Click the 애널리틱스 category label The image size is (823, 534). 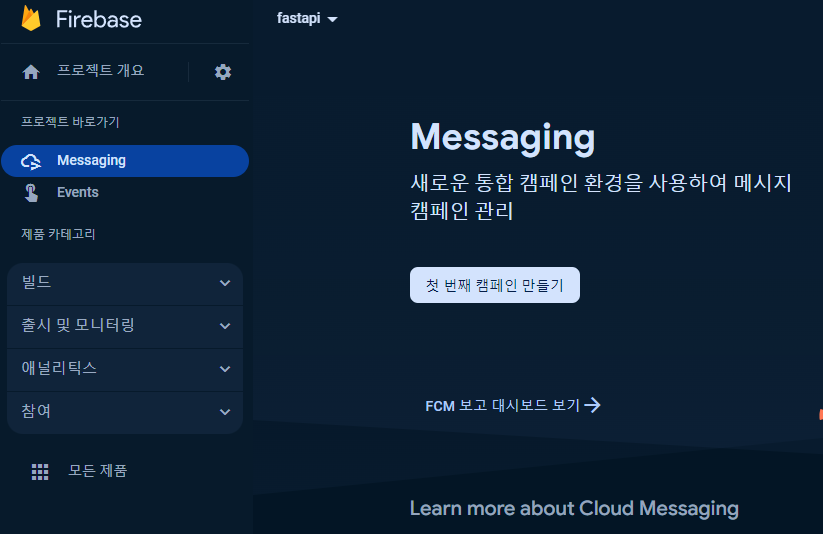click(x=59, y=368)
